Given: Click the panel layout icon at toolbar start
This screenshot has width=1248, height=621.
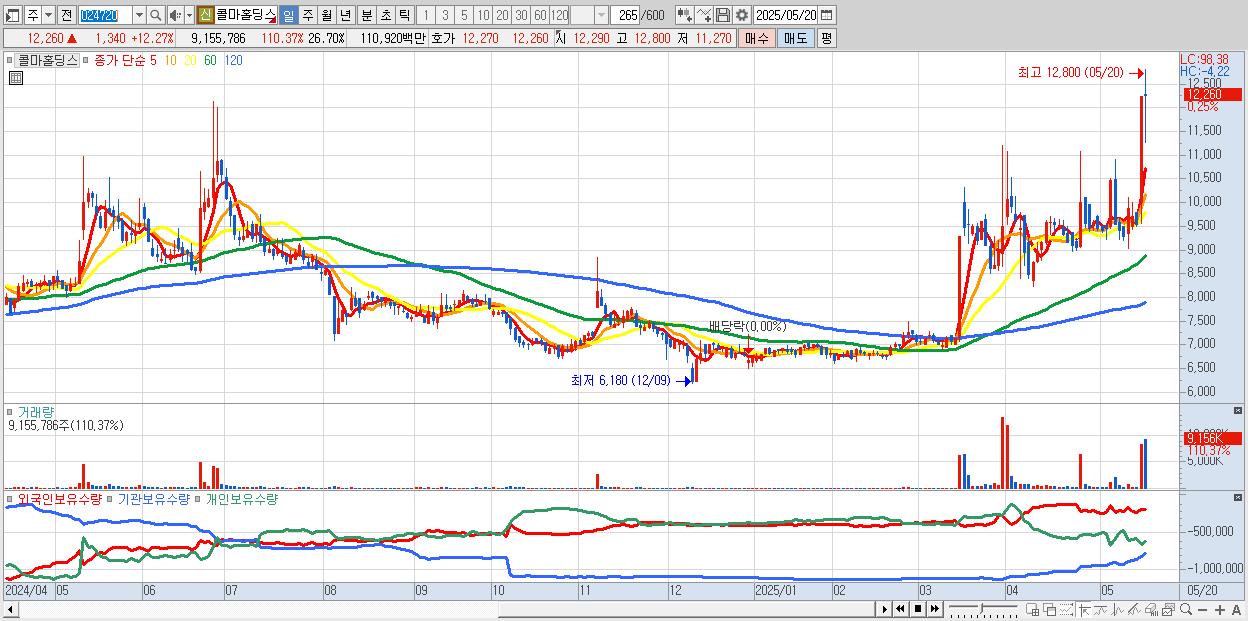Looking at the screenshot, I should click(12, 15).
